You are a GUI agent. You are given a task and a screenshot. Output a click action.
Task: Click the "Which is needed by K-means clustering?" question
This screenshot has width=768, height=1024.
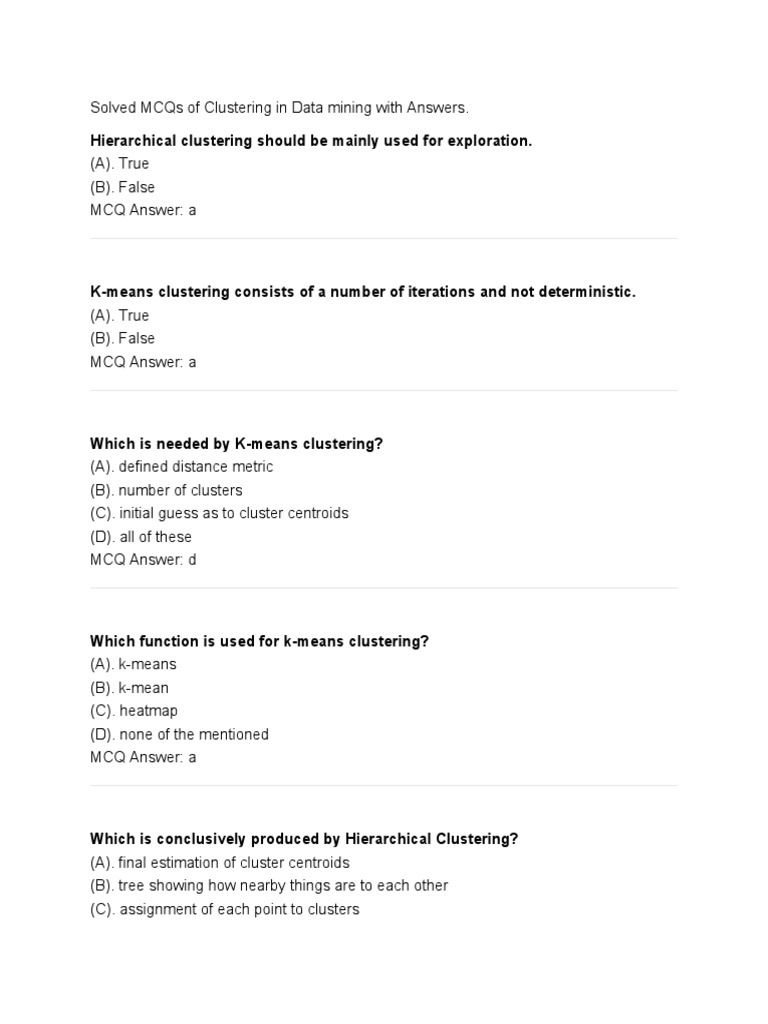(237, 444)
